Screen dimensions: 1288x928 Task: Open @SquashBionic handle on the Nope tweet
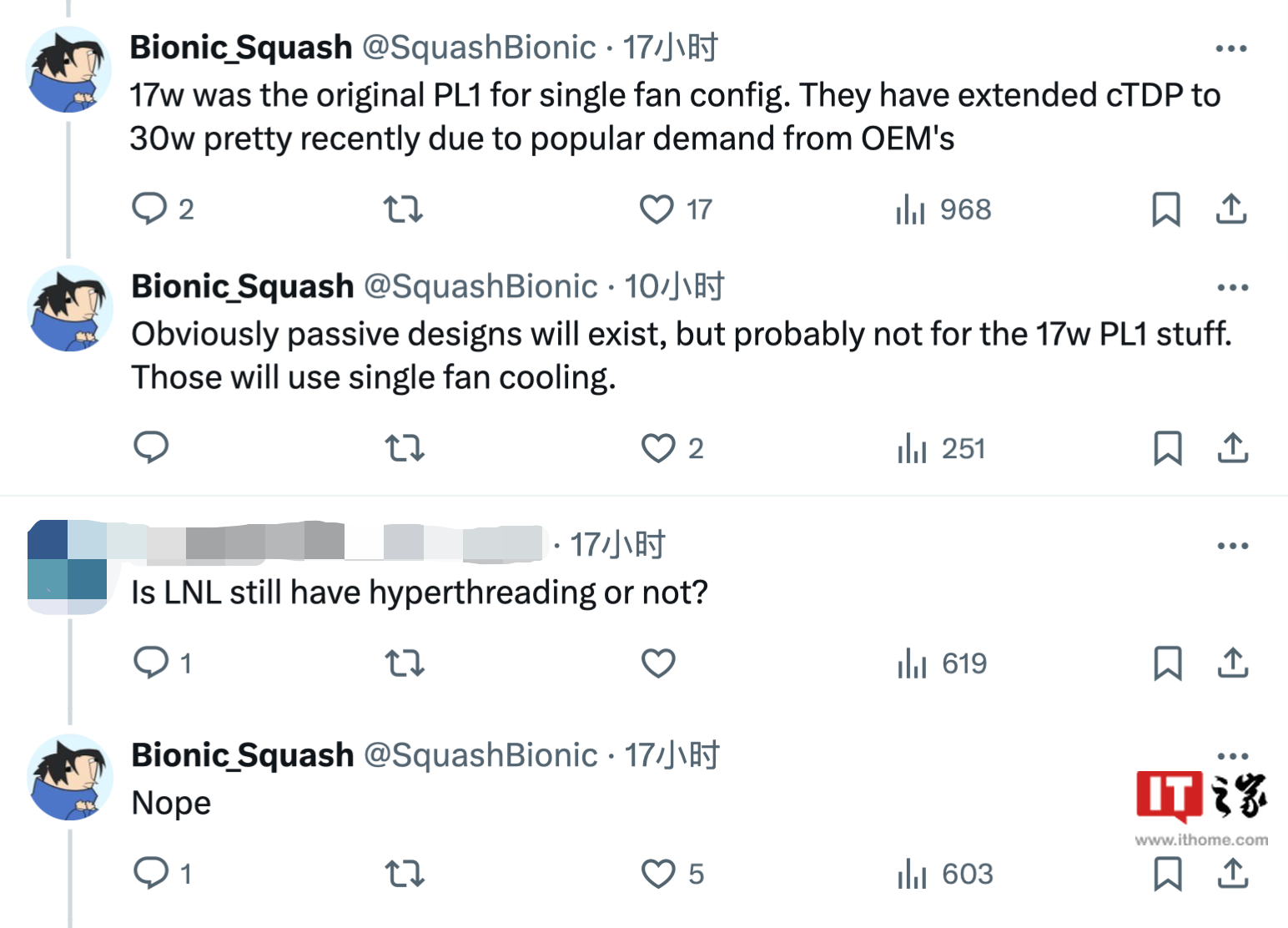click(481, 755)
